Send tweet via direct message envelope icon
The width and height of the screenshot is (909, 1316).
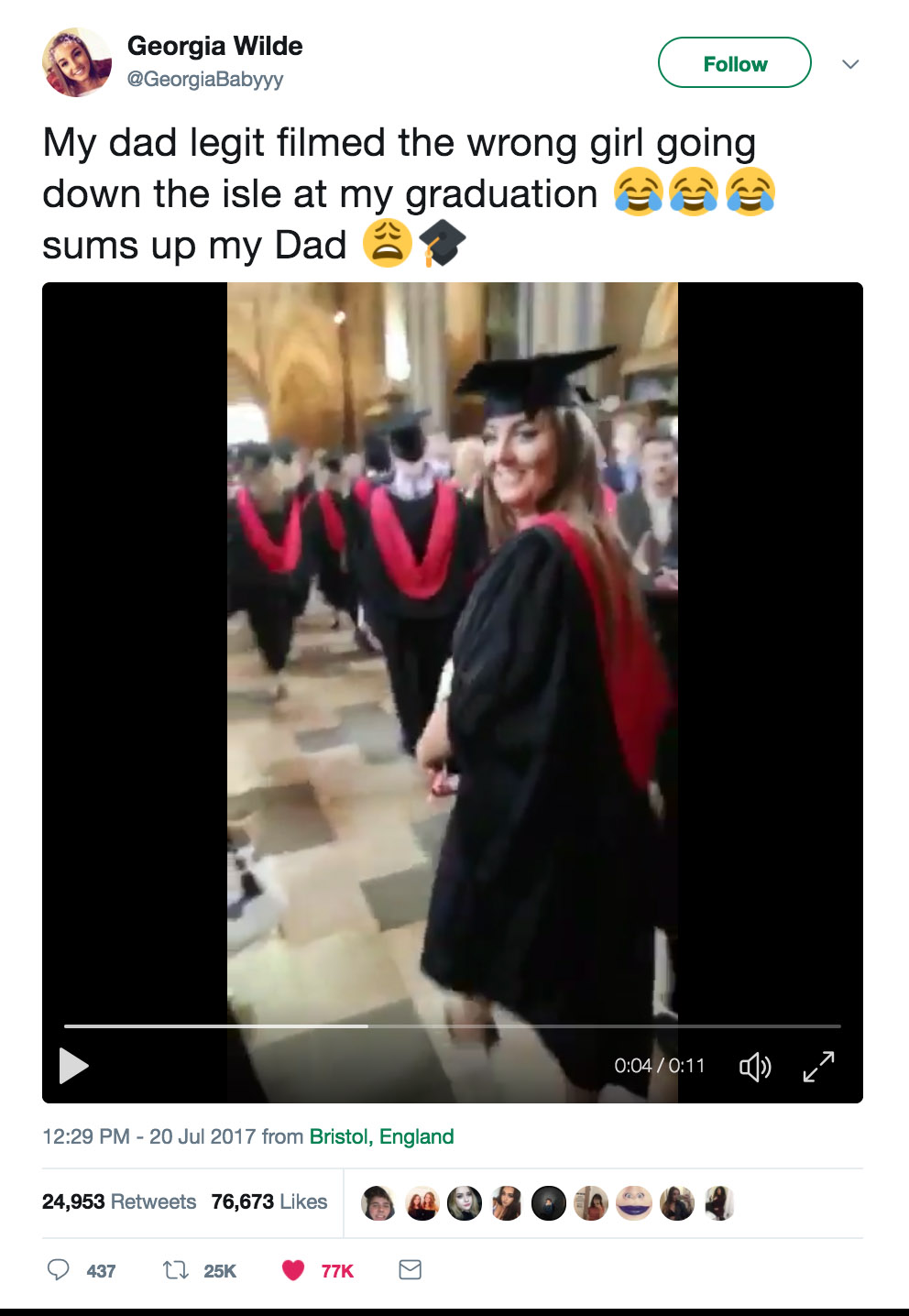coord(410,1269)
